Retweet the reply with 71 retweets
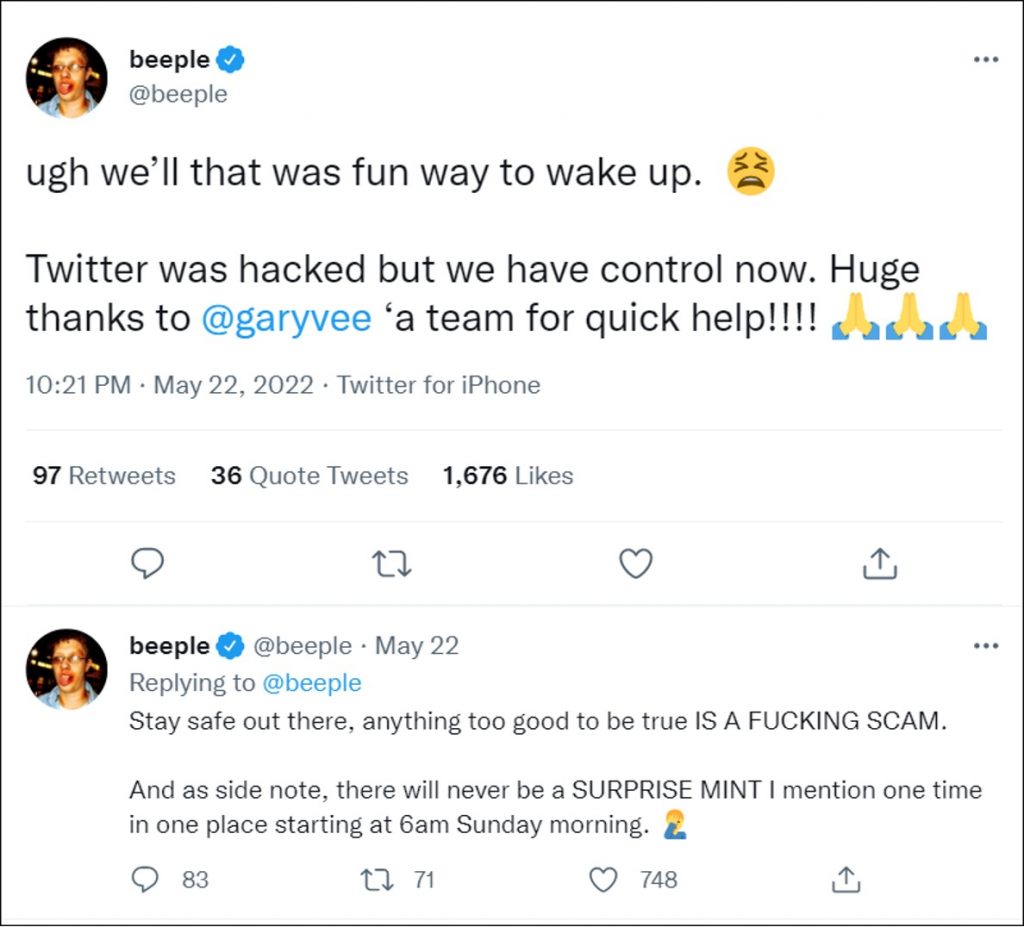 click(376, 880)
